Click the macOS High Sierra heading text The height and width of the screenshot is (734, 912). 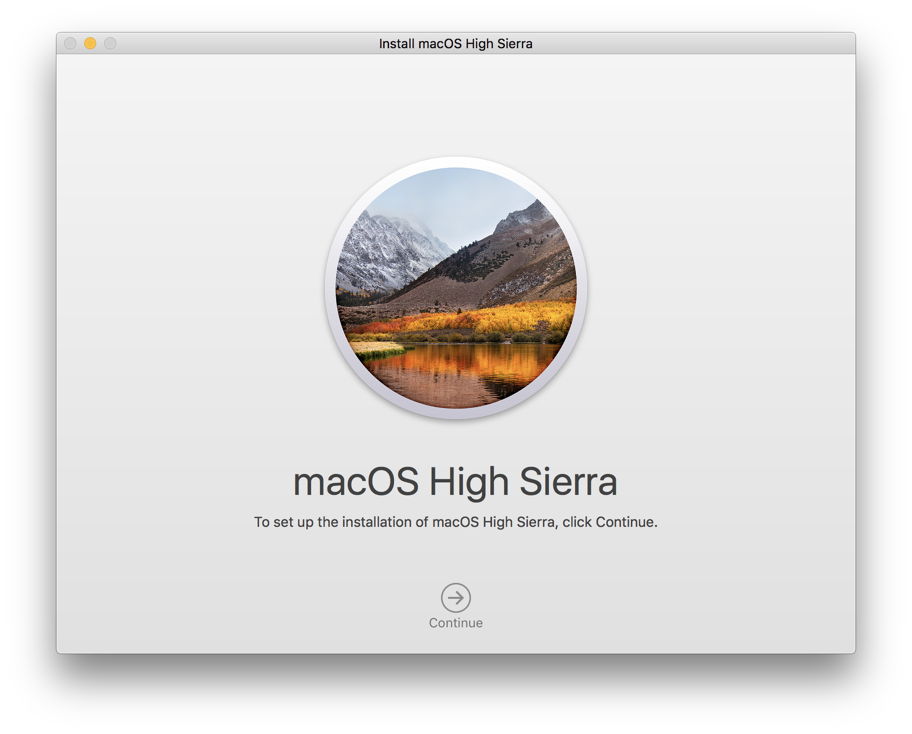click(x=456, y=481)
